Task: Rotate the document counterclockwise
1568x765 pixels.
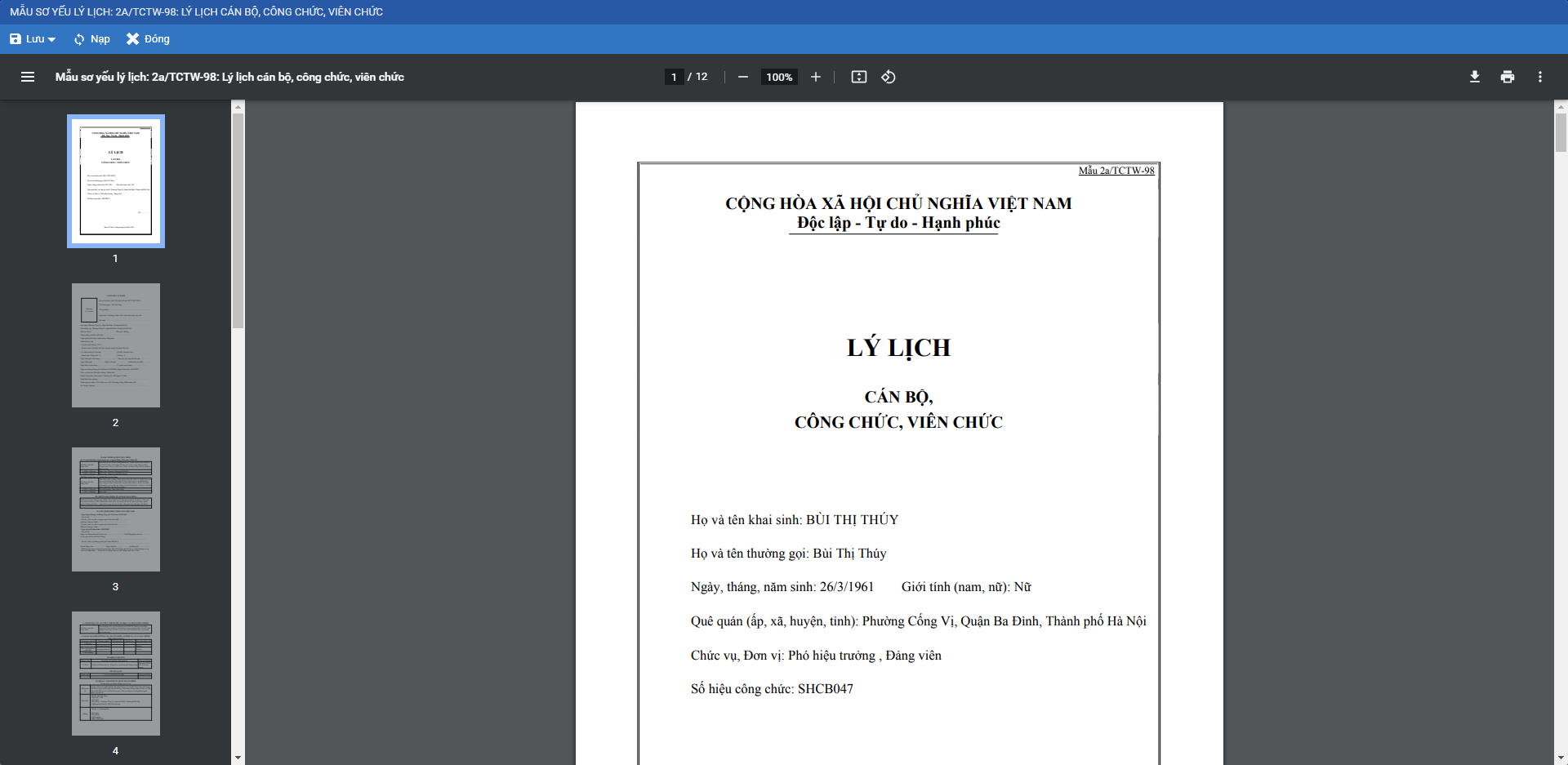Action: [889, 77]
